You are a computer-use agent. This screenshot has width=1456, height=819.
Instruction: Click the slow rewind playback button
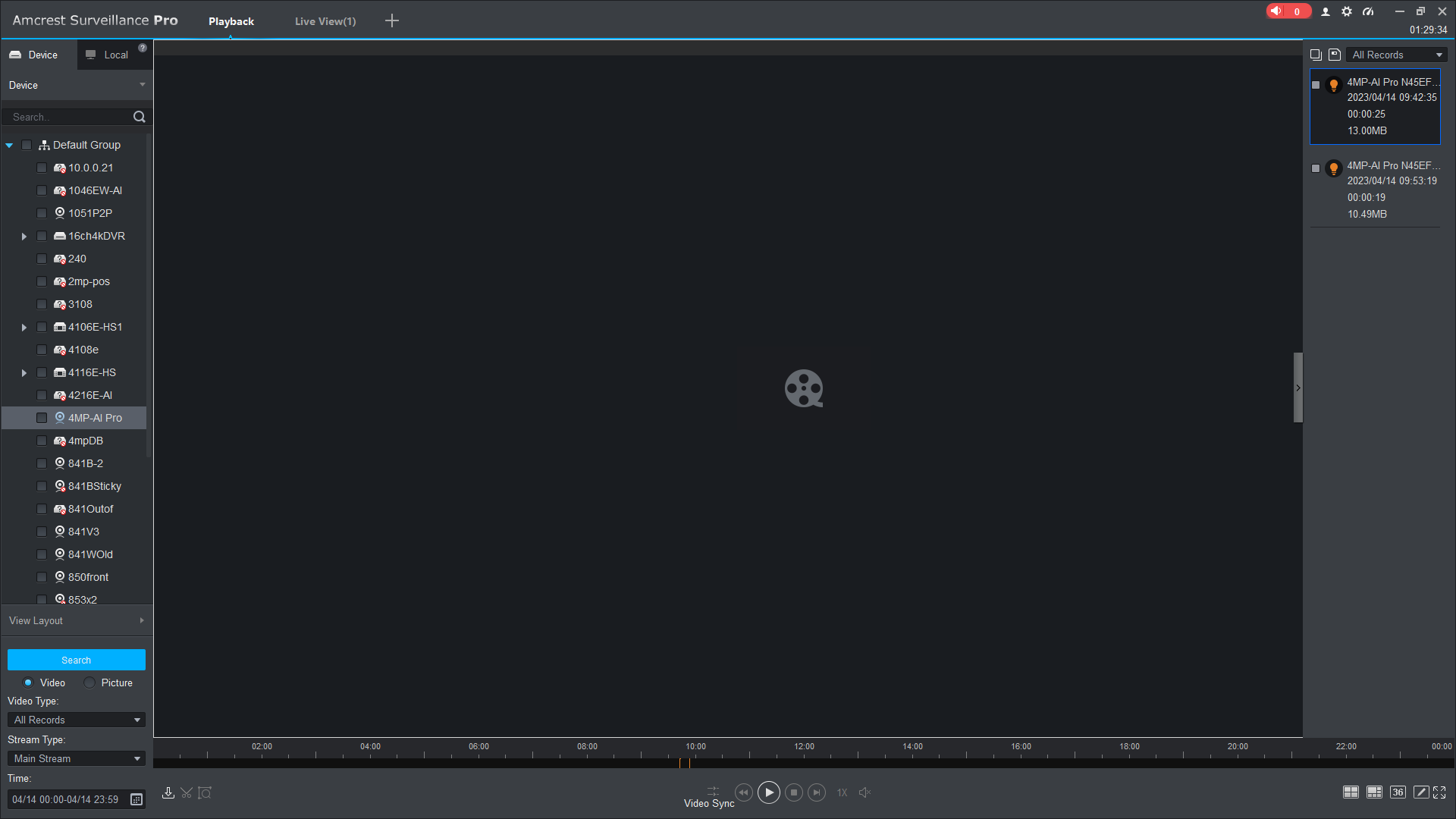click(x=744, y=792)
